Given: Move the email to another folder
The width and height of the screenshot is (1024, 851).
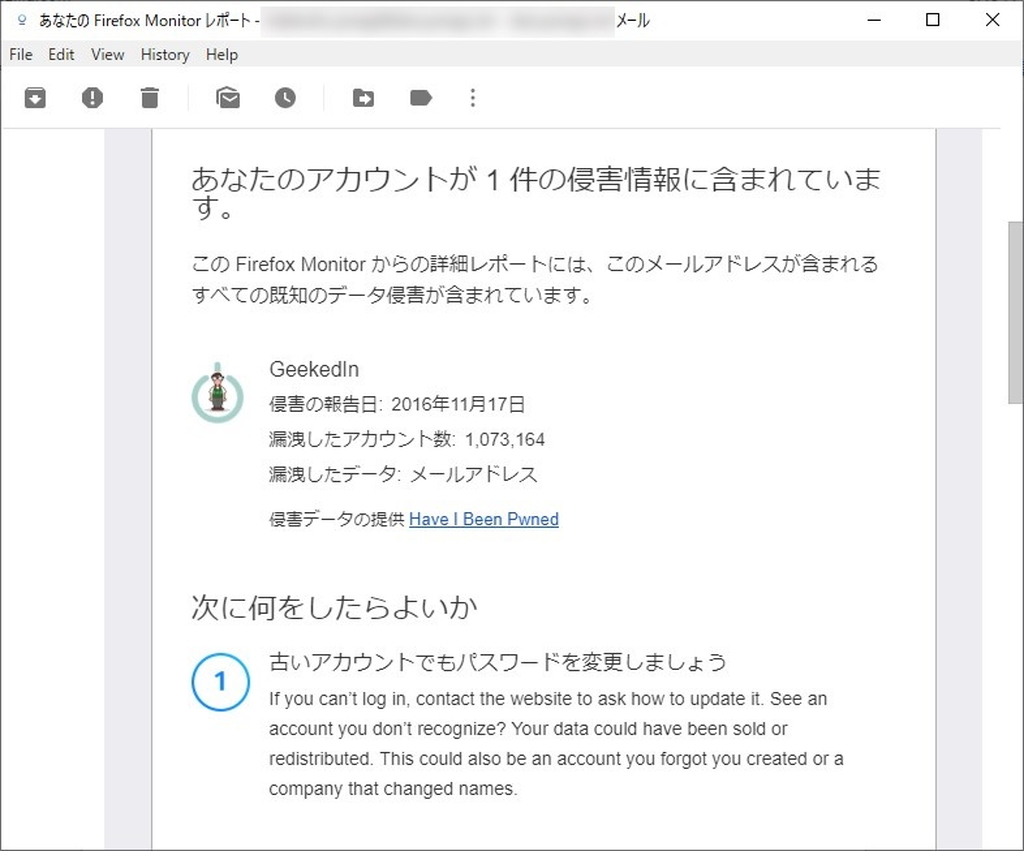Looking at the screenshot, I should point(362,97).
